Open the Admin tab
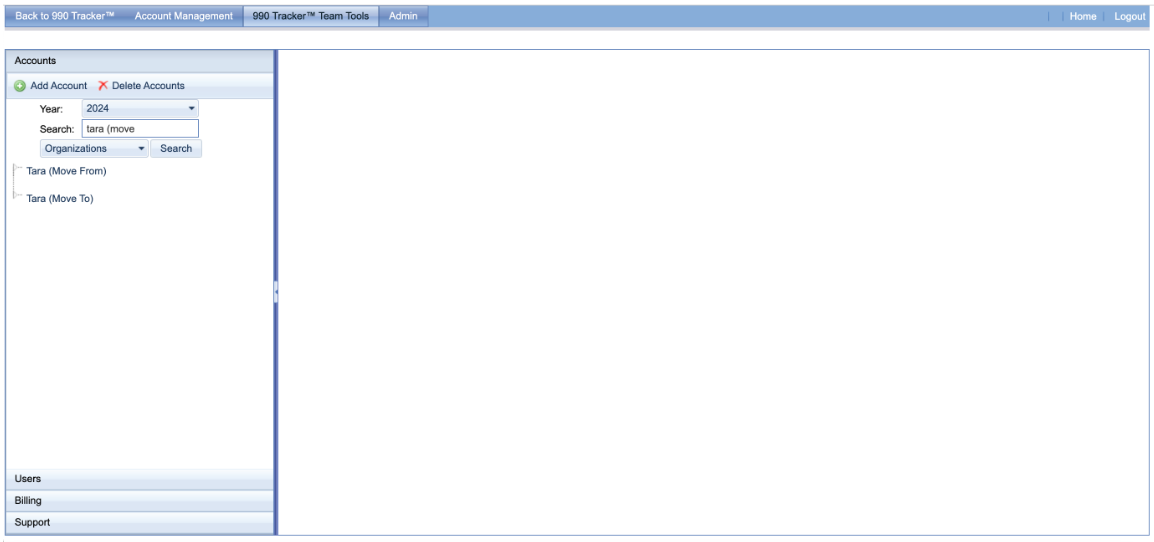Viewport: 1154px width, 542px height. 403,16
